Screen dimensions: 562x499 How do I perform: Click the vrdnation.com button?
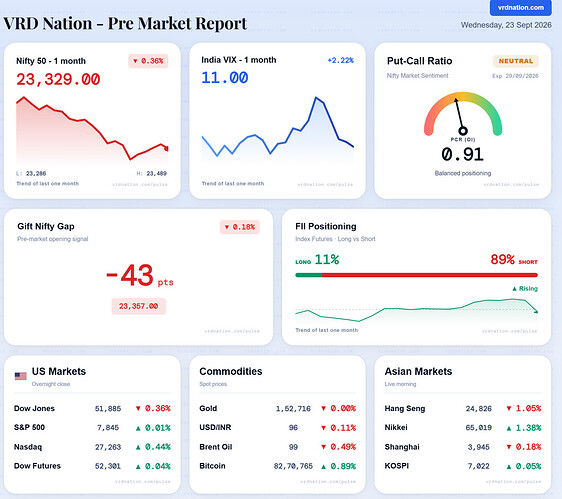(x=520, y=8)
